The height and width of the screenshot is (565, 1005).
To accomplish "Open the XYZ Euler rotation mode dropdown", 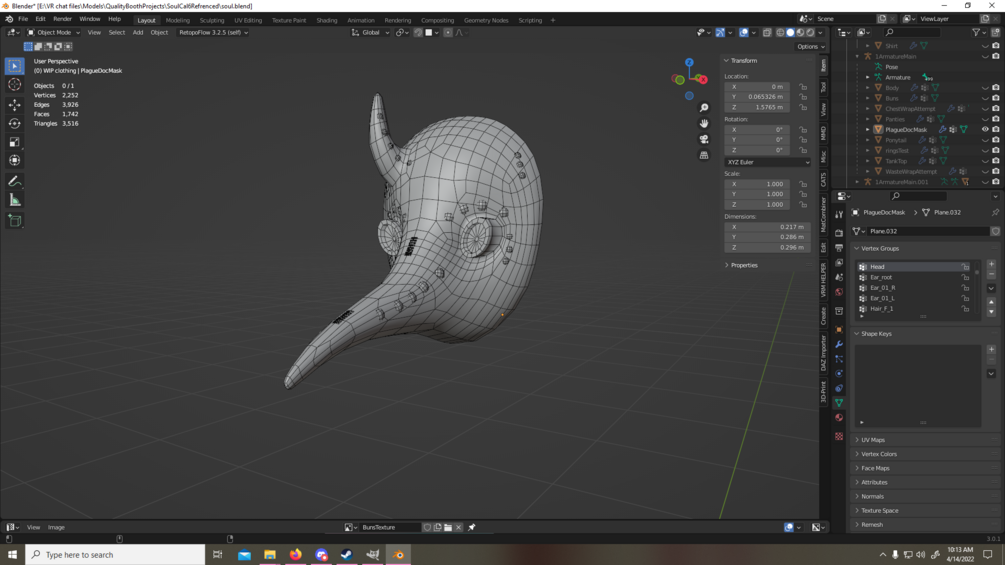I will [x=767, y=162].
